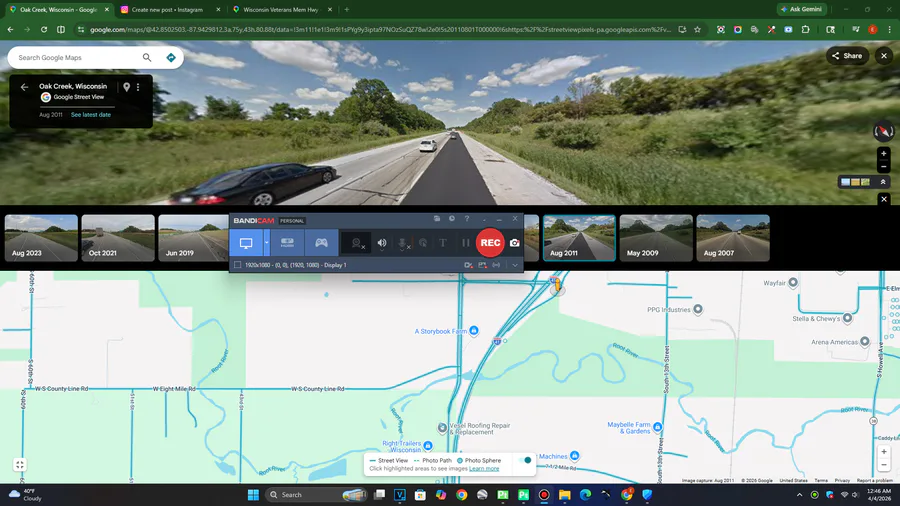Open Chrome three-dot menu
This screenshot has height=506, width=900.
pyautogui.click(x=889, y=29)
